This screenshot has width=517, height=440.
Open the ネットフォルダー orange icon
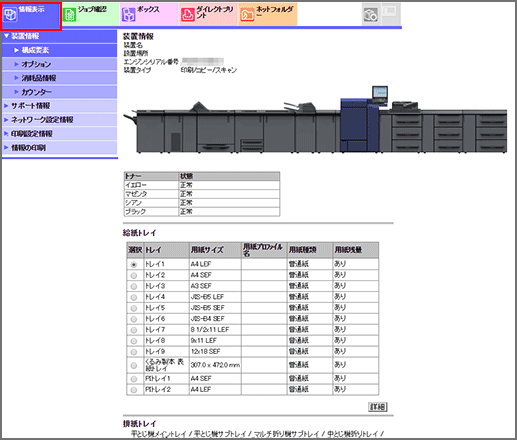(x=247, y=15)
